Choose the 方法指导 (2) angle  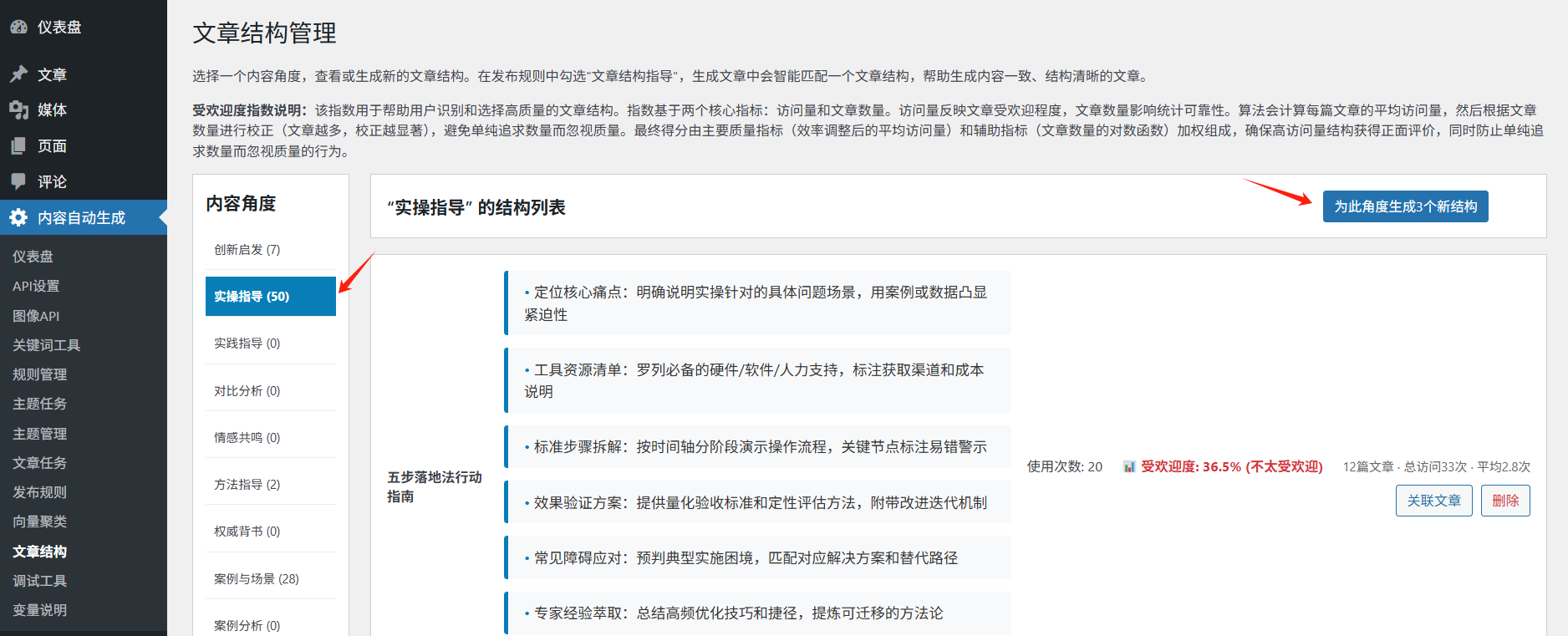pos(247,484)
